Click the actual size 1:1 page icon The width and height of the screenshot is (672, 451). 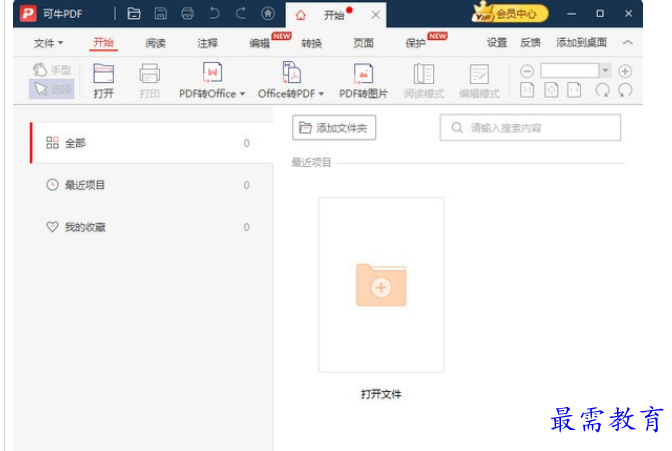(527, 90)
